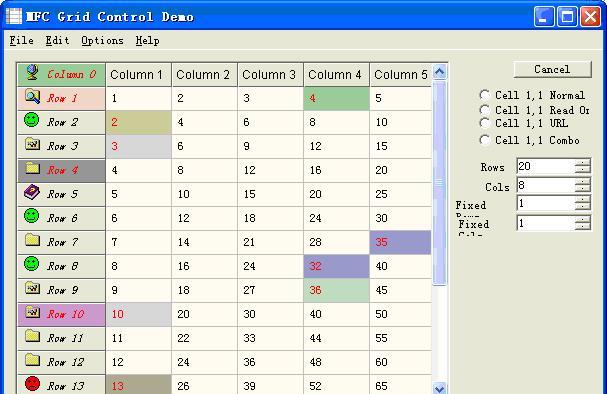
Task: Click the application icon in title bar
Action: [x=14, y=16]
